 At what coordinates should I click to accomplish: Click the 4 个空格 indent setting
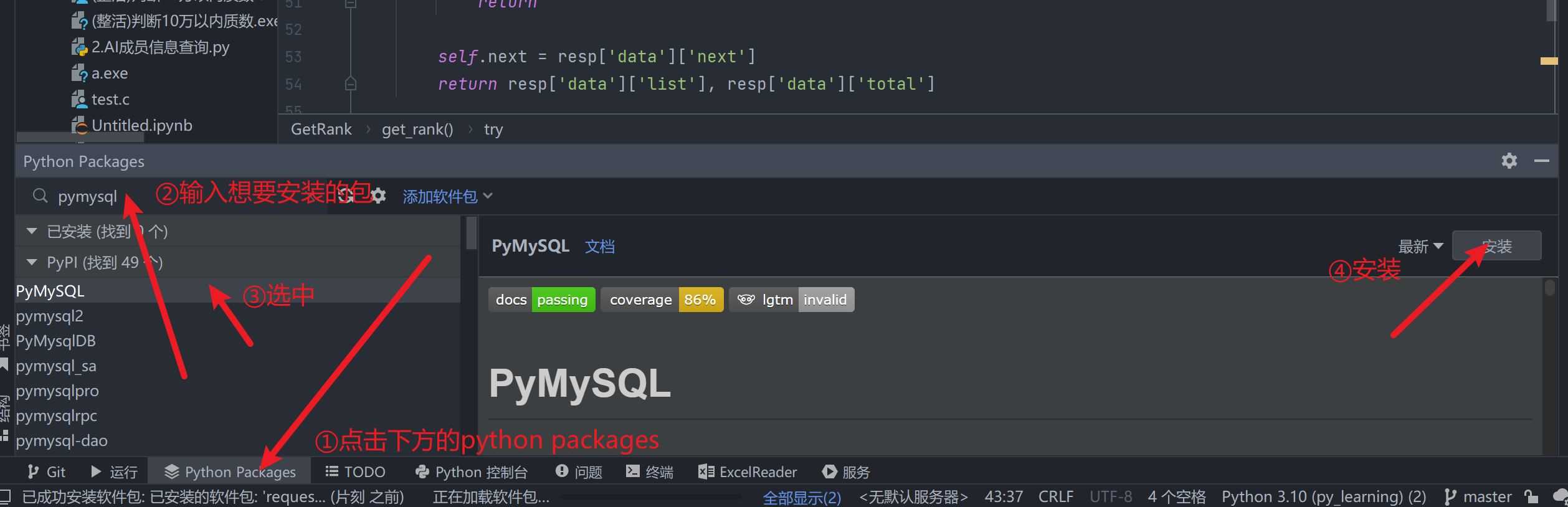point(1177,496)
